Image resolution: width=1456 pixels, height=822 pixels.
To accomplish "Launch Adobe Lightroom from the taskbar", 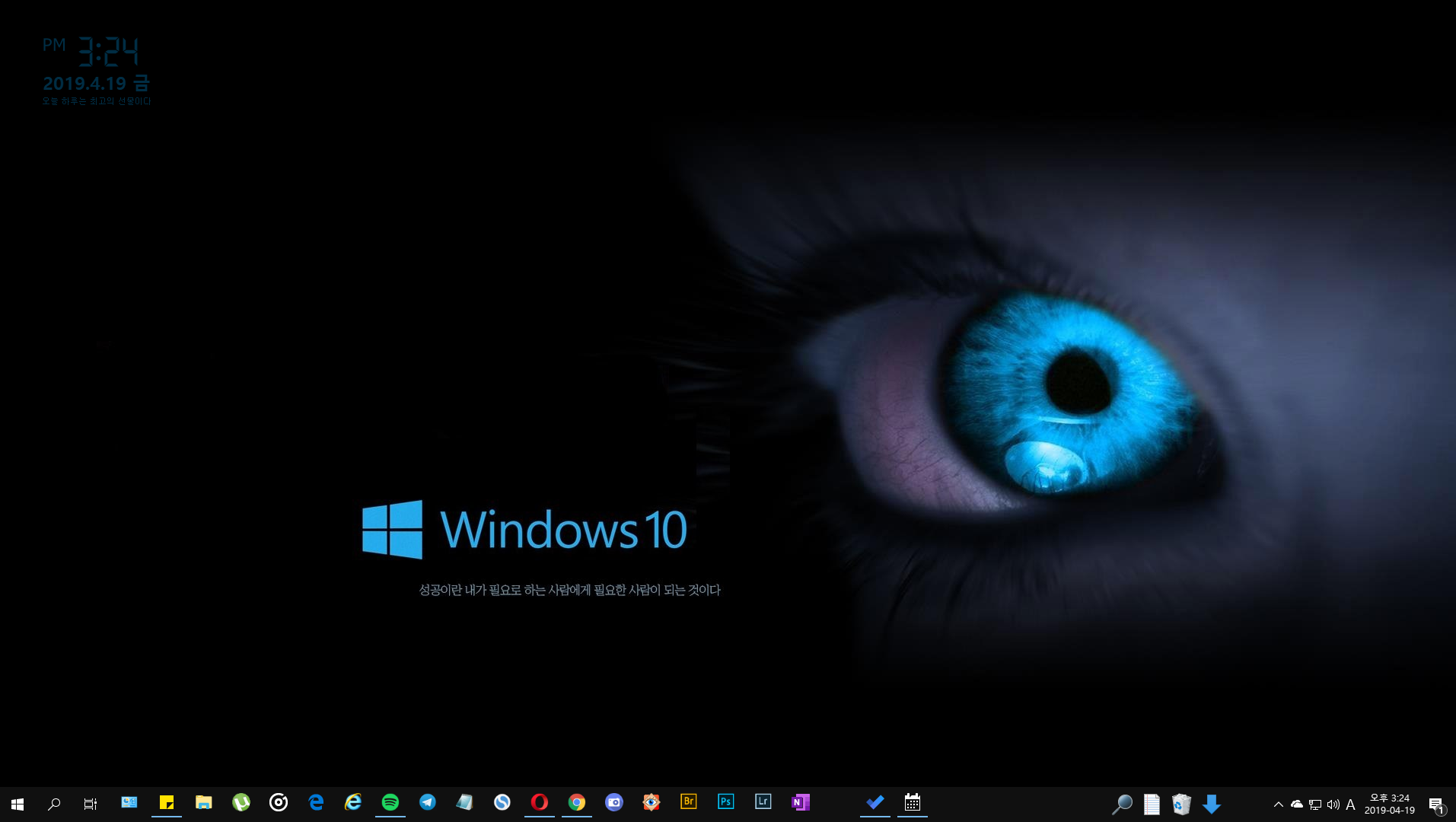I will [x=763, y=801].
